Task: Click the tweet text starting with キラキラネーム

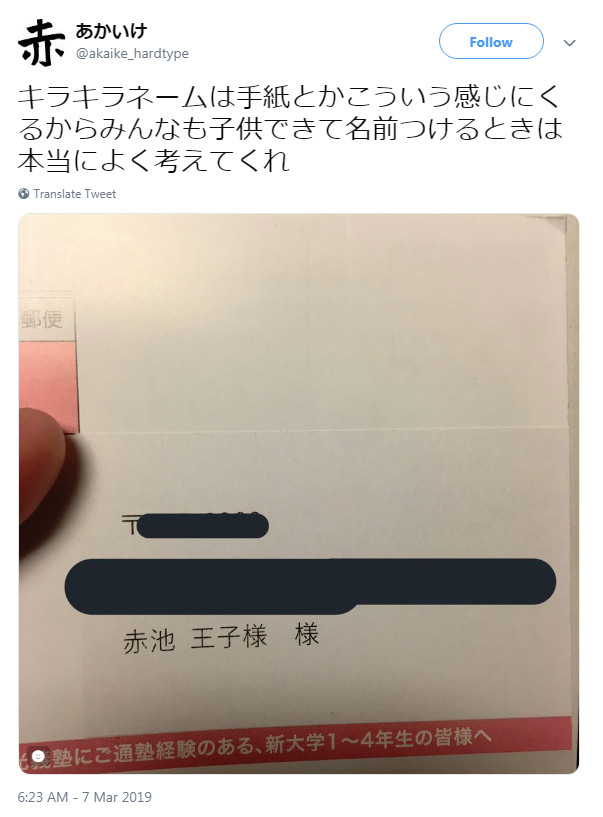Action: pyautogui.click(x=290, y=128)
